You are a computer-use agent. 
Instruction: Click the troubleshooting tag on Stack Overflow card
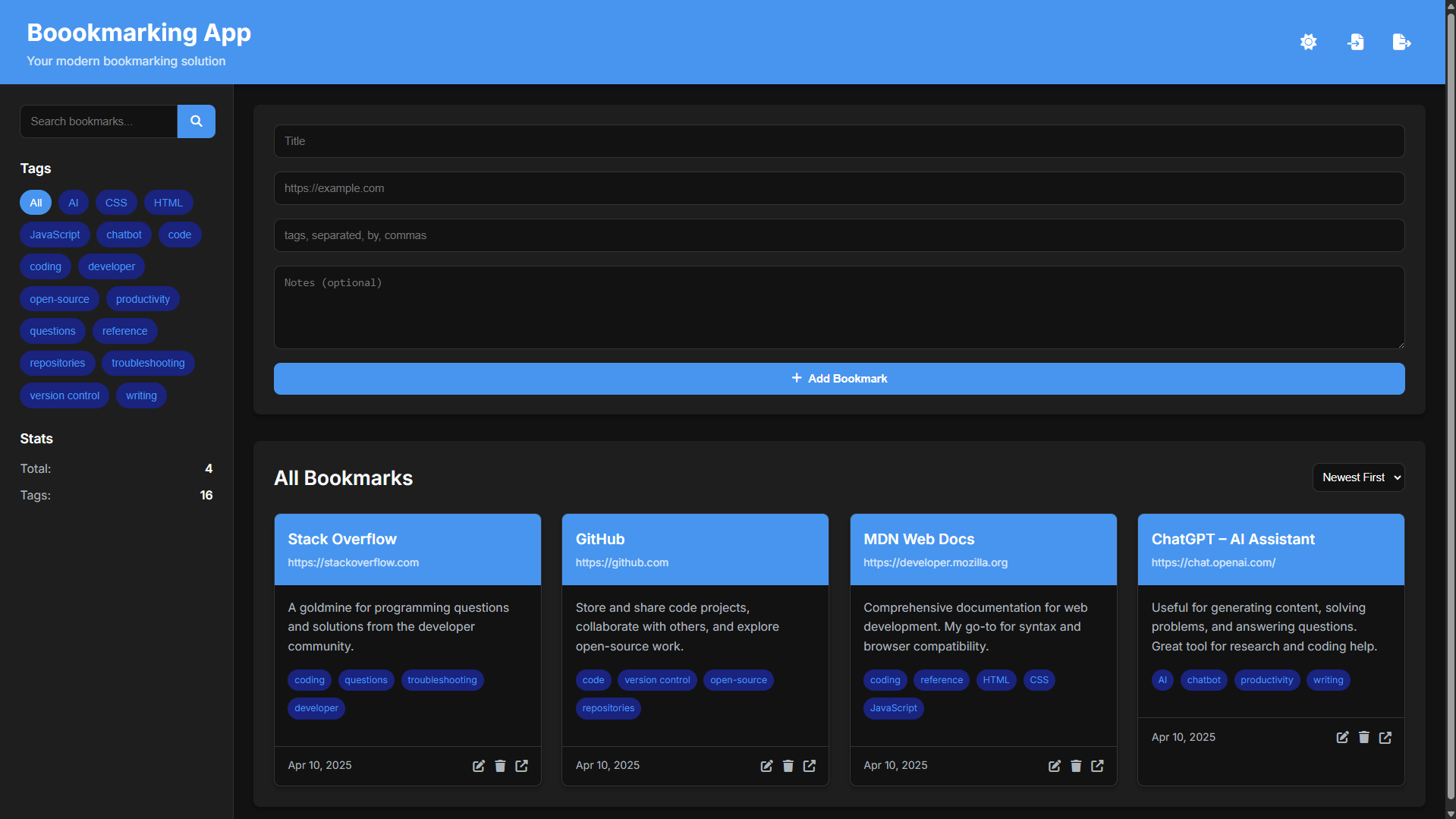442,680
